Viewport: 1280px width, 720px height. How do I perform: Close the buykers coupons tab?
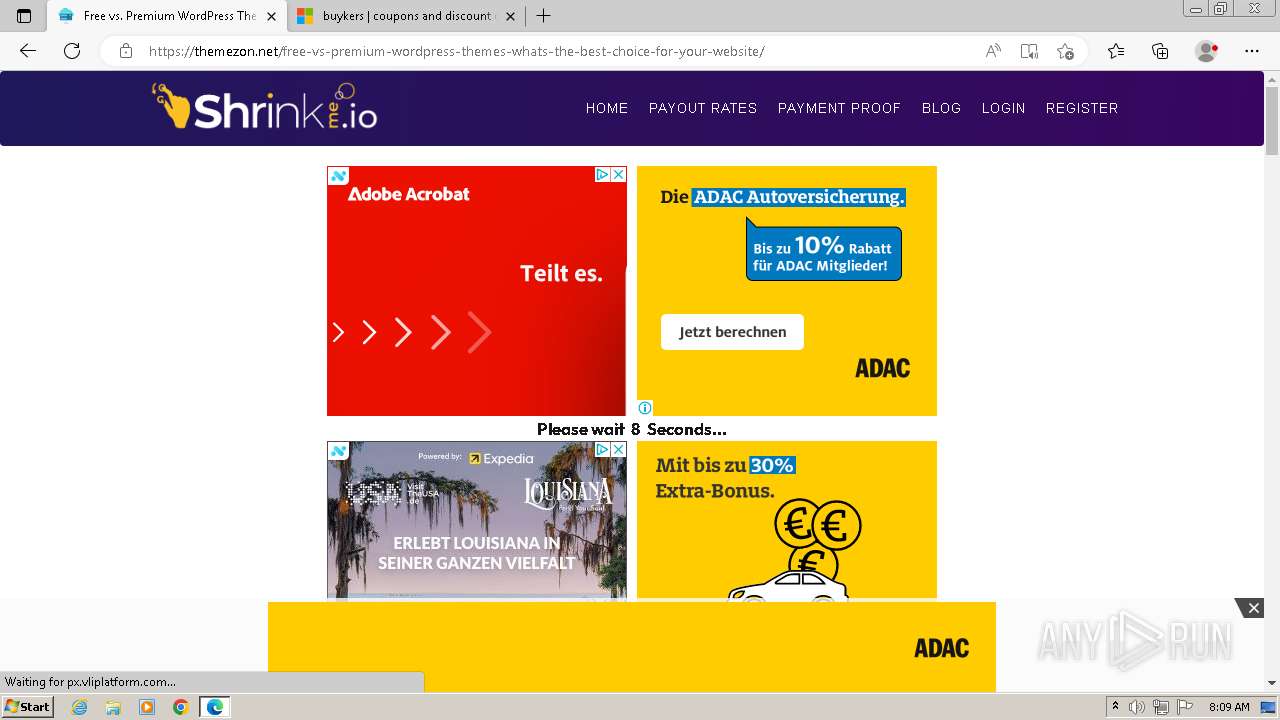click(x=510, y=16)
